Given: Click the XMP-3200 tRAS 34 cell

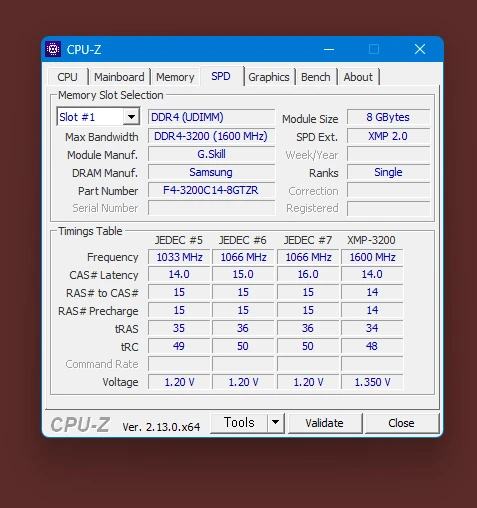Looking at the screenshot, I should 372,328.
